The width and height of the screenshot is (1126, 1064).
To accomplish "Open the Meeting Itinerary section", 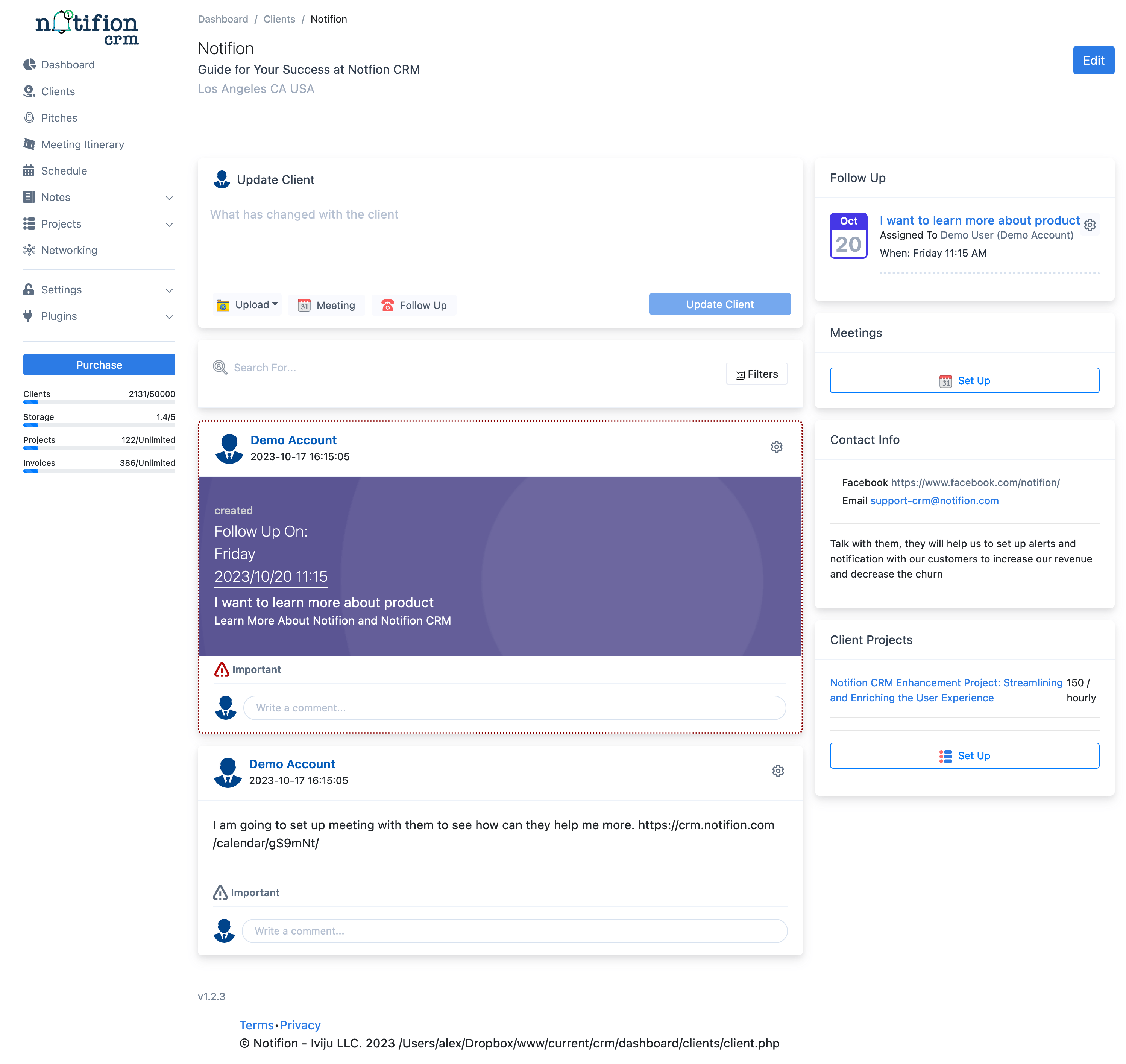I will tap(83, 144).
